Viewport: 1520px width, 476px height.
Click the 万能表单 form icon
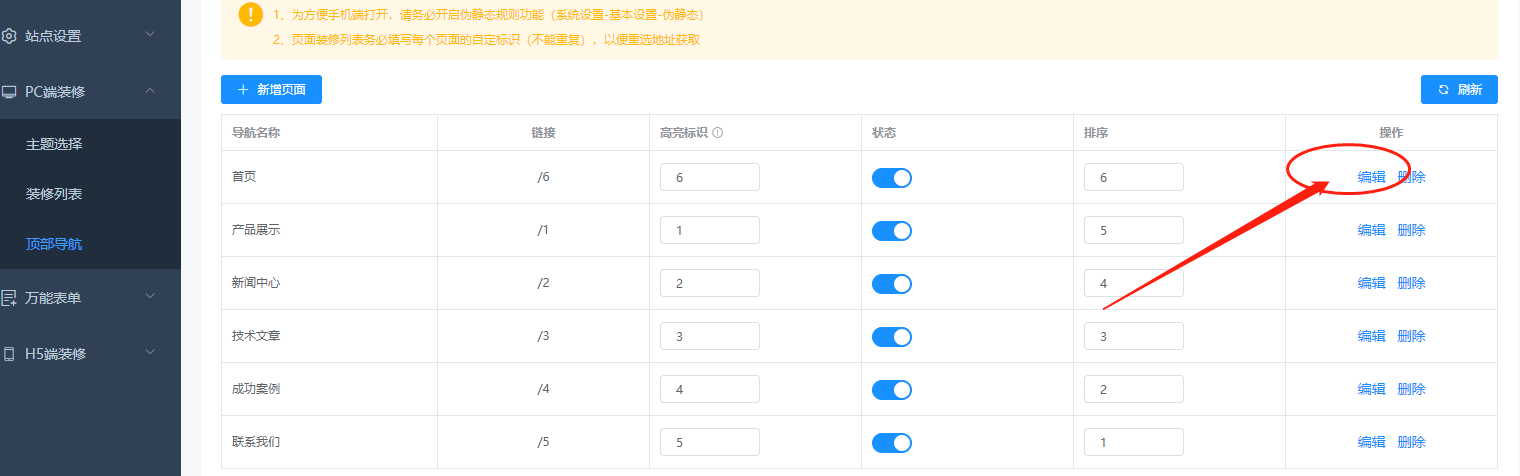[x=9, y=297]
